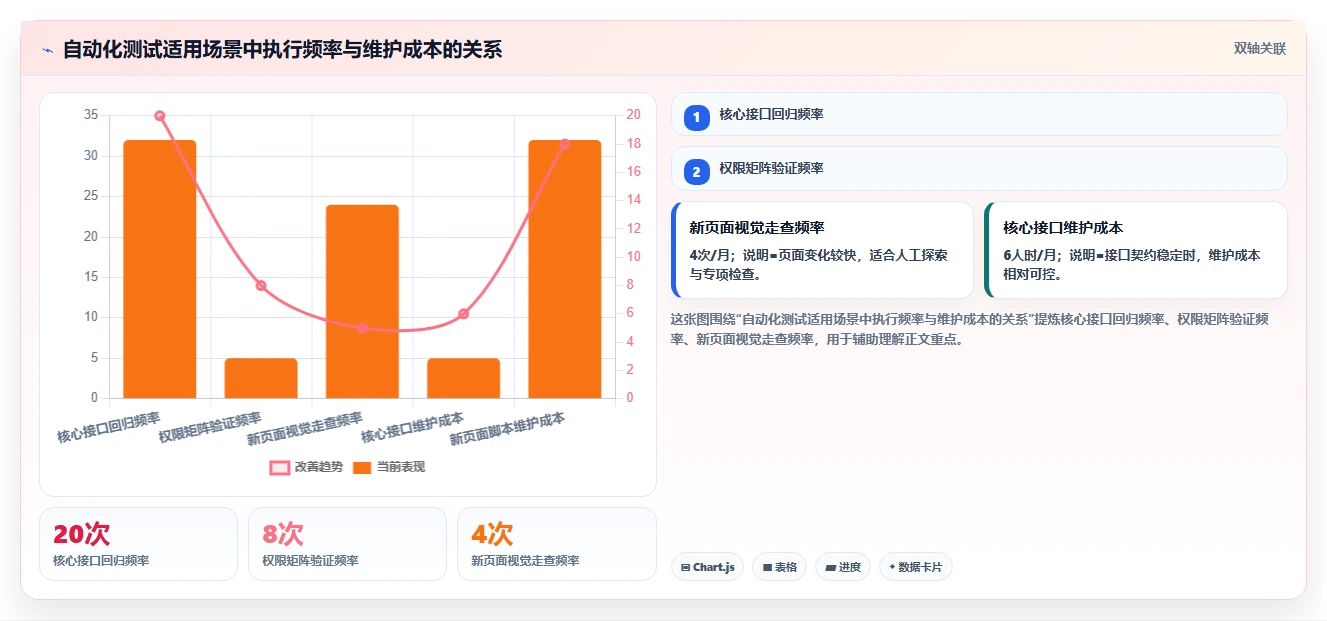Open the 核心接口维护成本 detail card
Image resolution: width=1327 pixels, height=621 pixels.
[x=1136, y=250]
